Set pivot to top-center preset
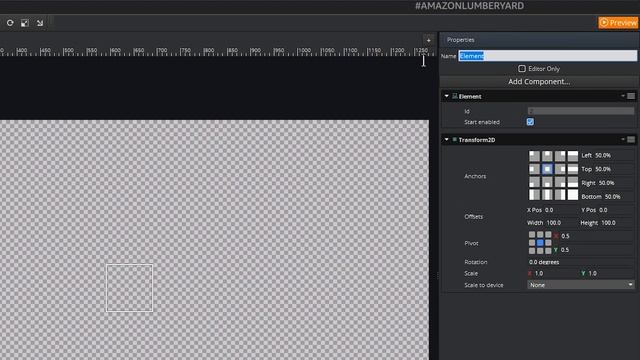 [540, 235]
